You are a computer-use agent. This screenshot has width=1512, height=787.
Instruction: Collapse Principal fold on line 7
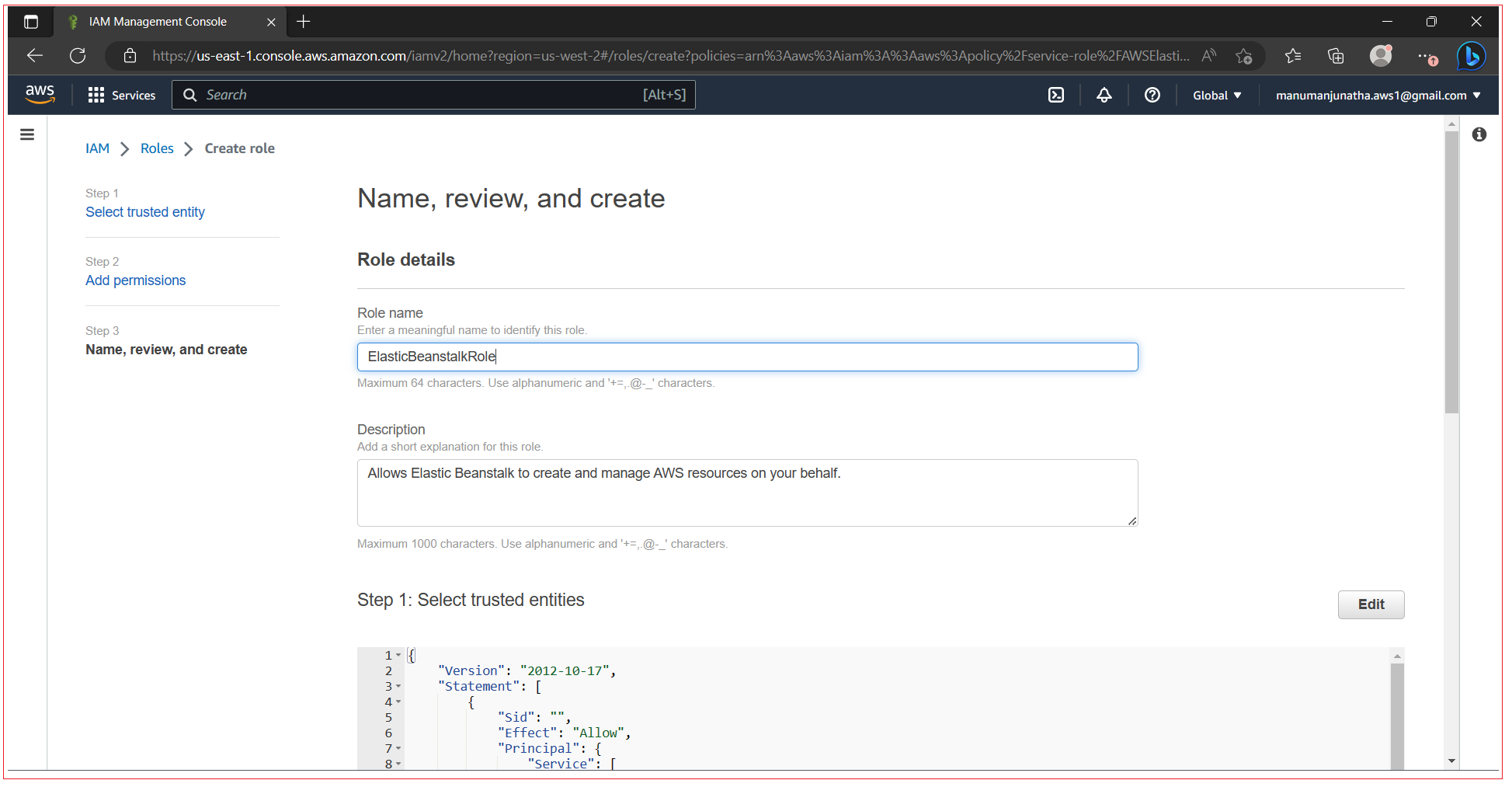[398, 748]
